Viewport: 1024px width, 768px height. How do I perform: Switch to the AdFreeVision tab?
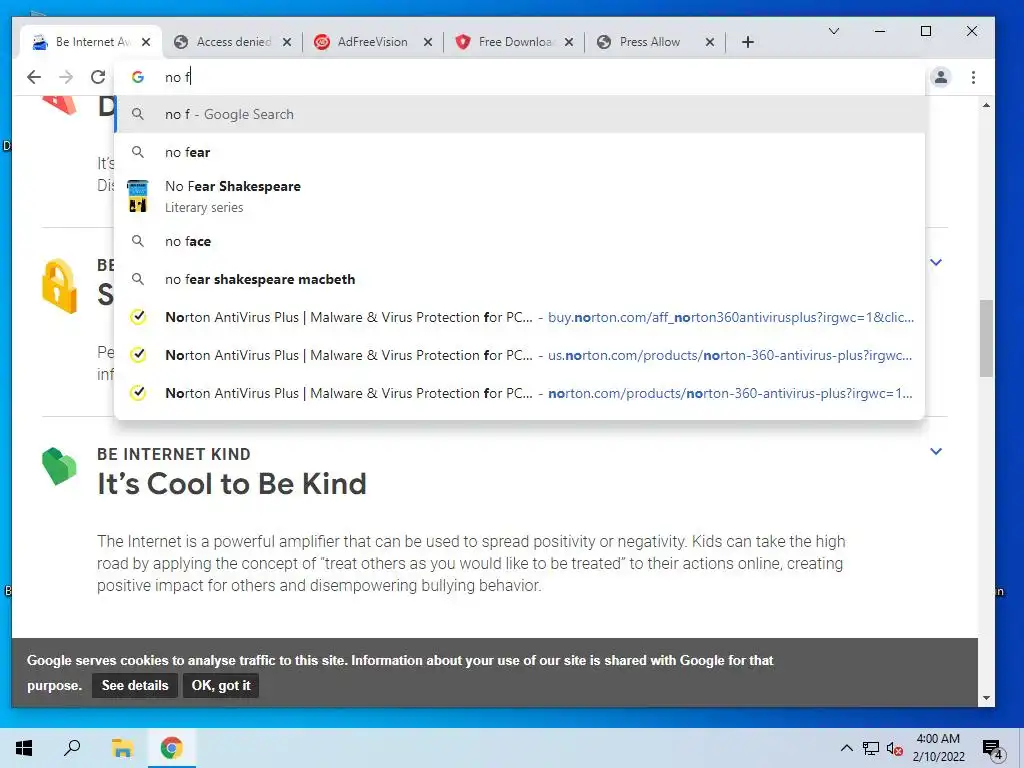372,42
